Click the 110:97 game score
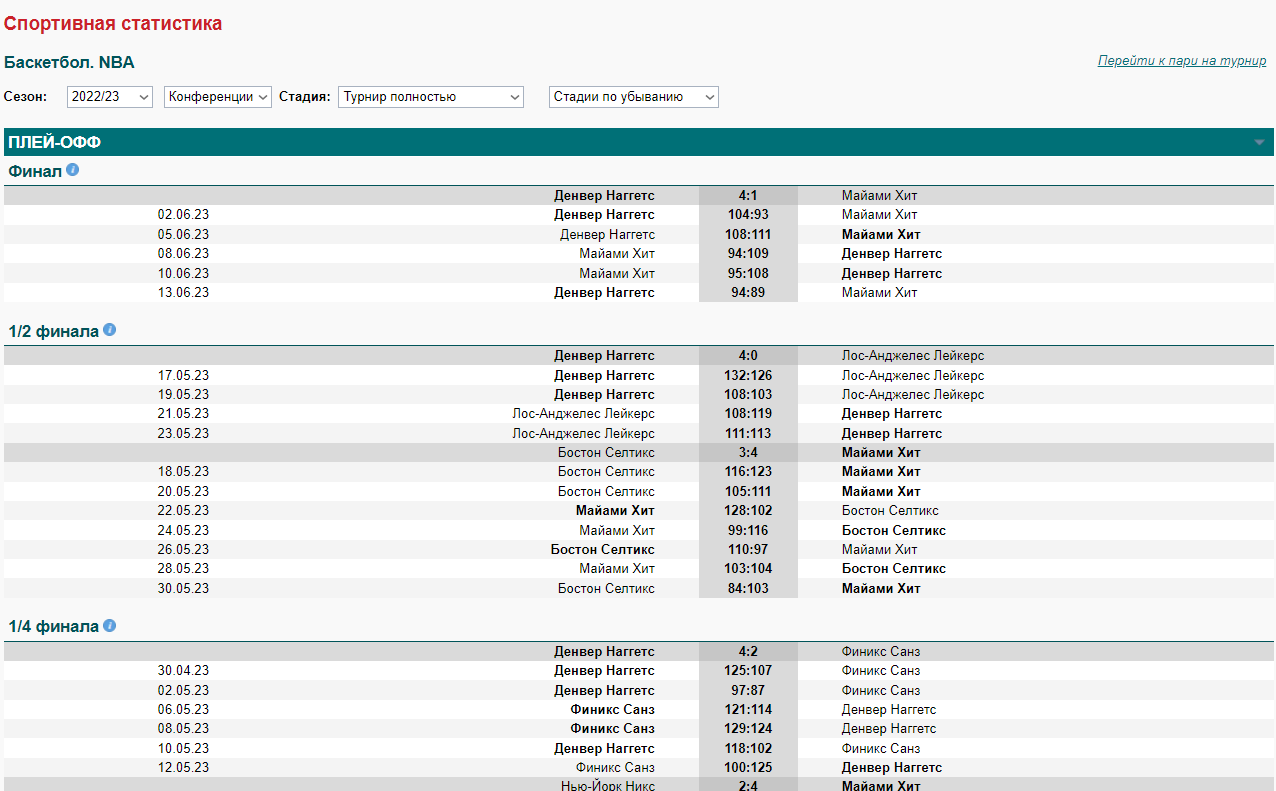Image resolution: width=1276 pixels, height=791 pixels. (748, 550)
